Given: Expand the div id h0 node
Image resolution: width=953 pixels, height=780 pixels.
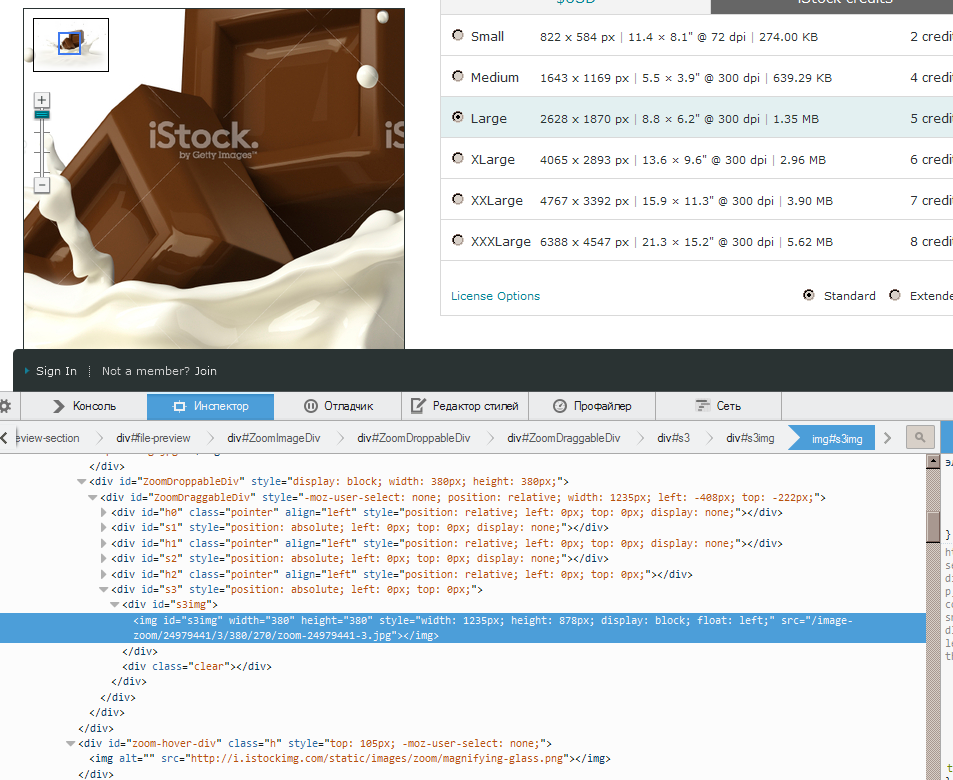Looking at the screenshot, I should 103,513.
